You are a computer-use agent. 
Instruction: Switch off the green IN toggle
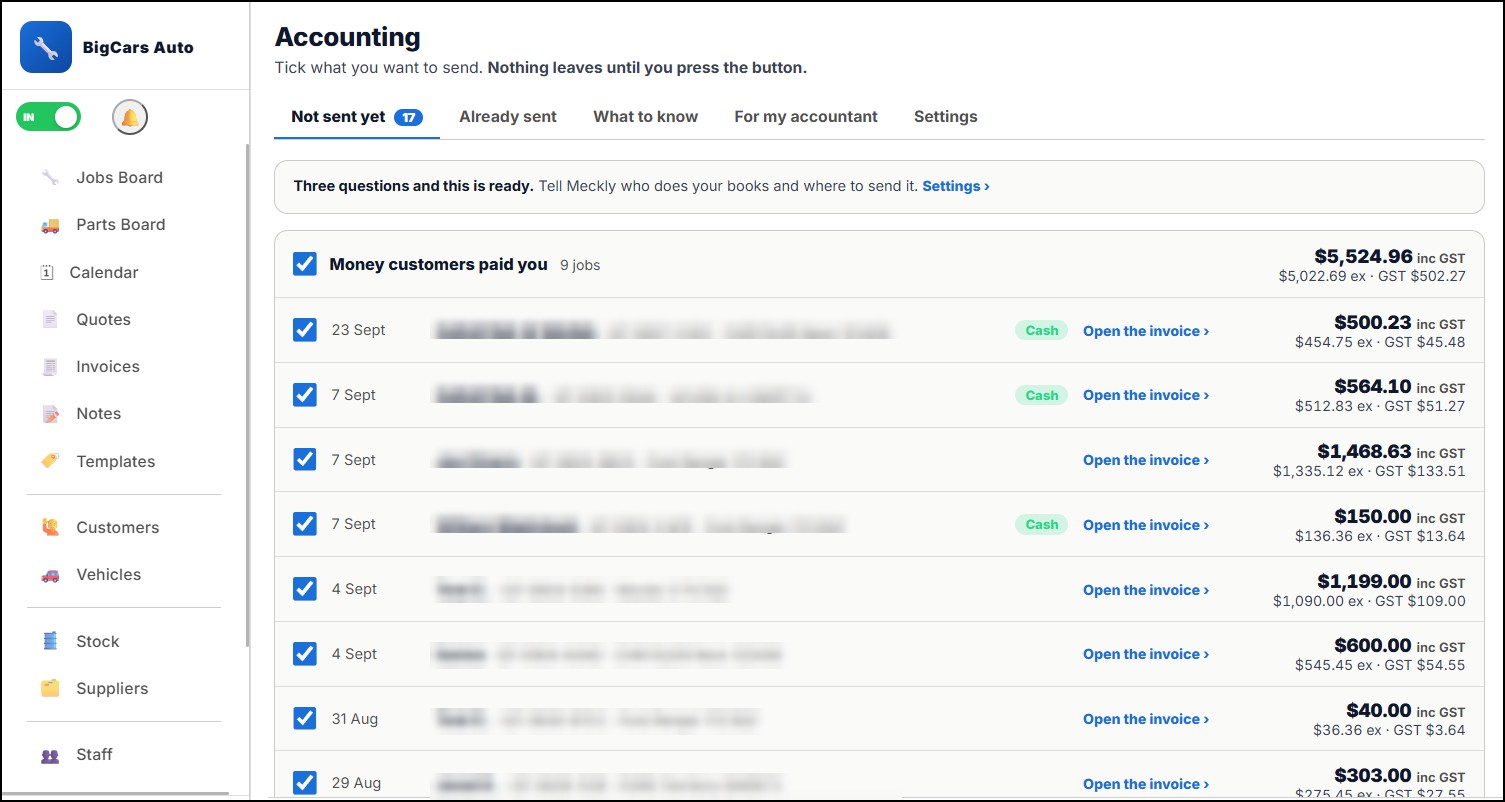point(48,117)
